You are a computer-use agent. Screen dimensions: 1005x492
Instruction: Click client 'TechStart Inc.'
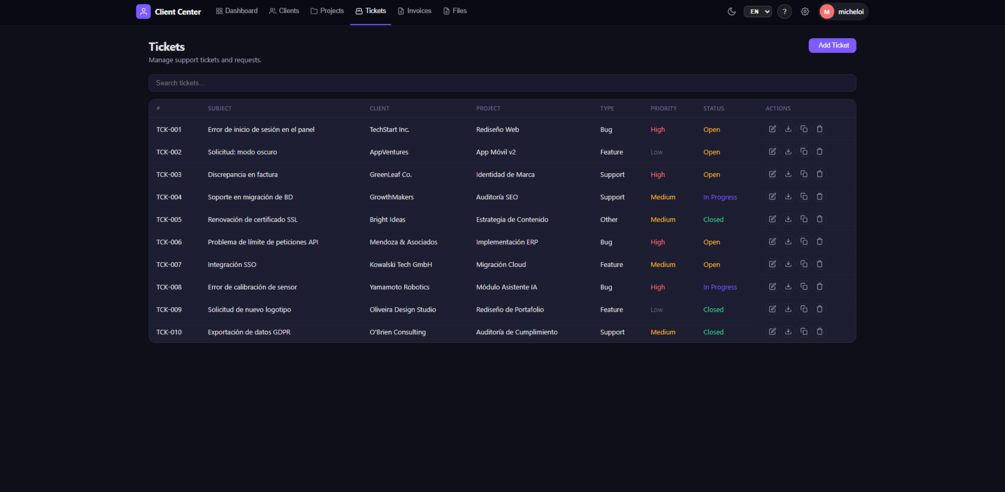click(390, 129)
